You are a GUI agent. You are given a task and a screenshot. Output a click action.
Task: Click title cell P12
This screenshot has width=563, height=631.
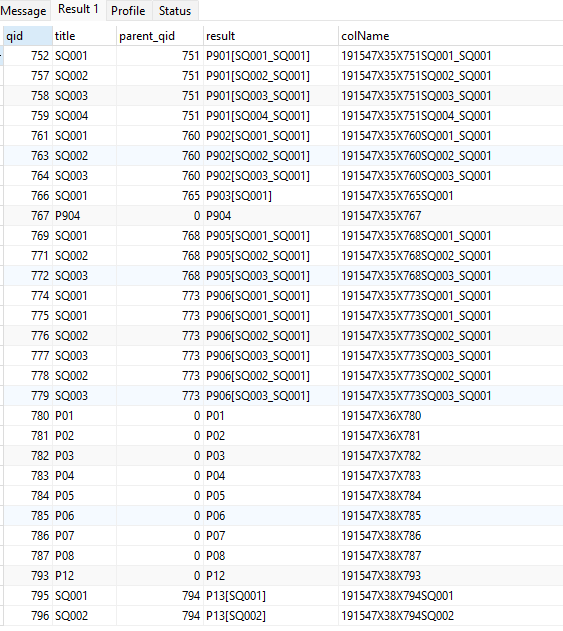coord(84,576)
